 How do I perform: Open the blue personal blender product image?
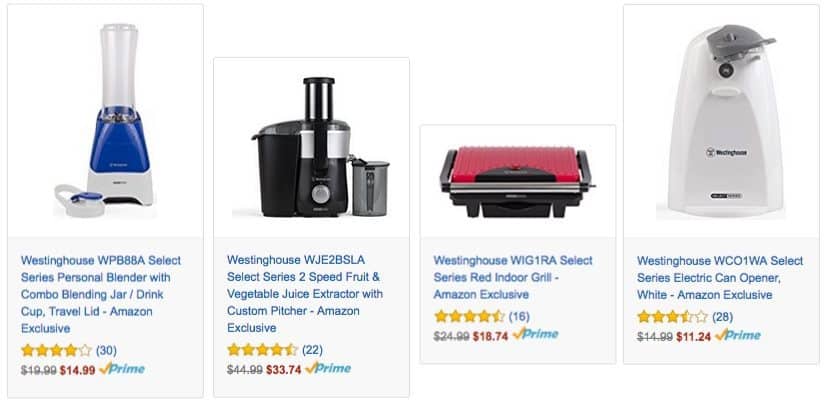point(105,121)
